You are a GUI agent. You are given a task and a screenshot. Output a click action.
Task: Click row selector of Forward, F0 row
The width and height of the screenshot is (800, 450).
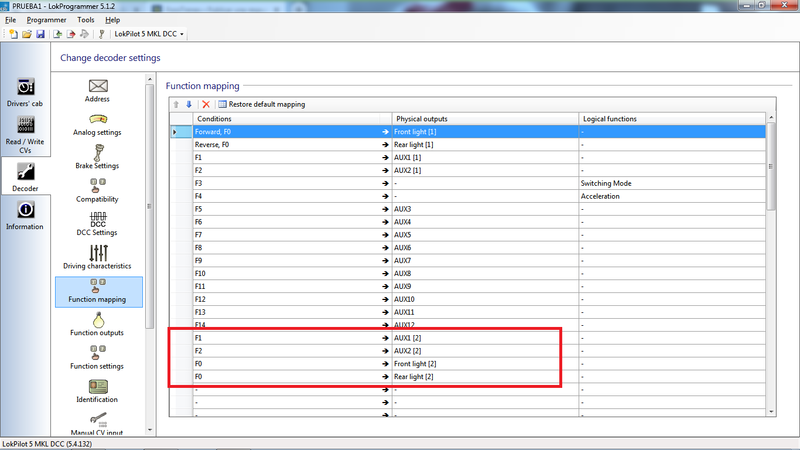tap(181, 132)
